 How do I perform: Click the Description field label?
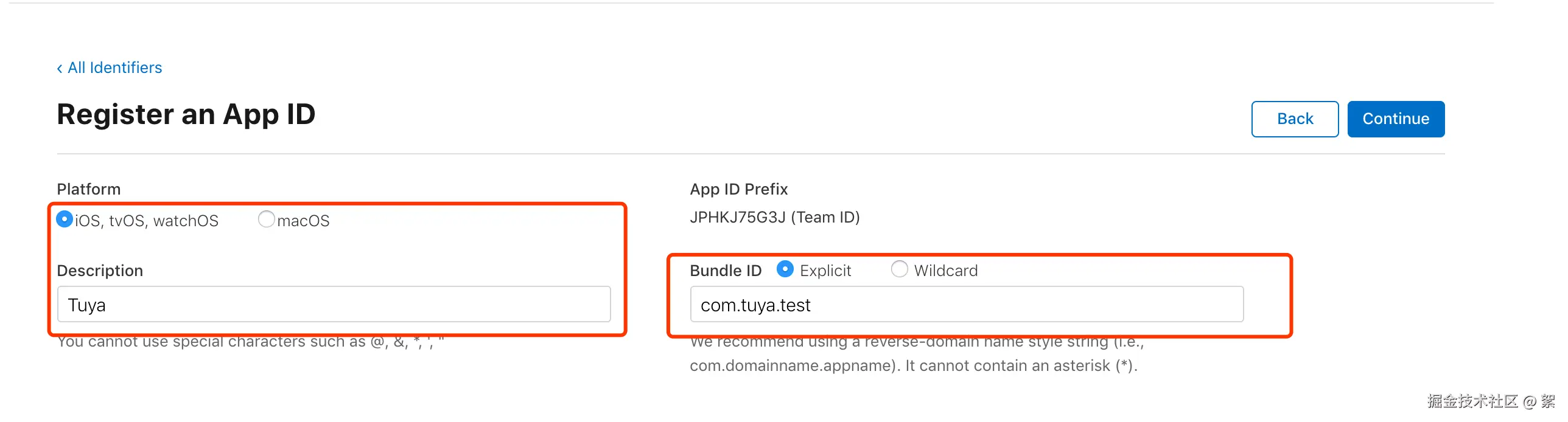pyautogui.click(x=100, y=271)
